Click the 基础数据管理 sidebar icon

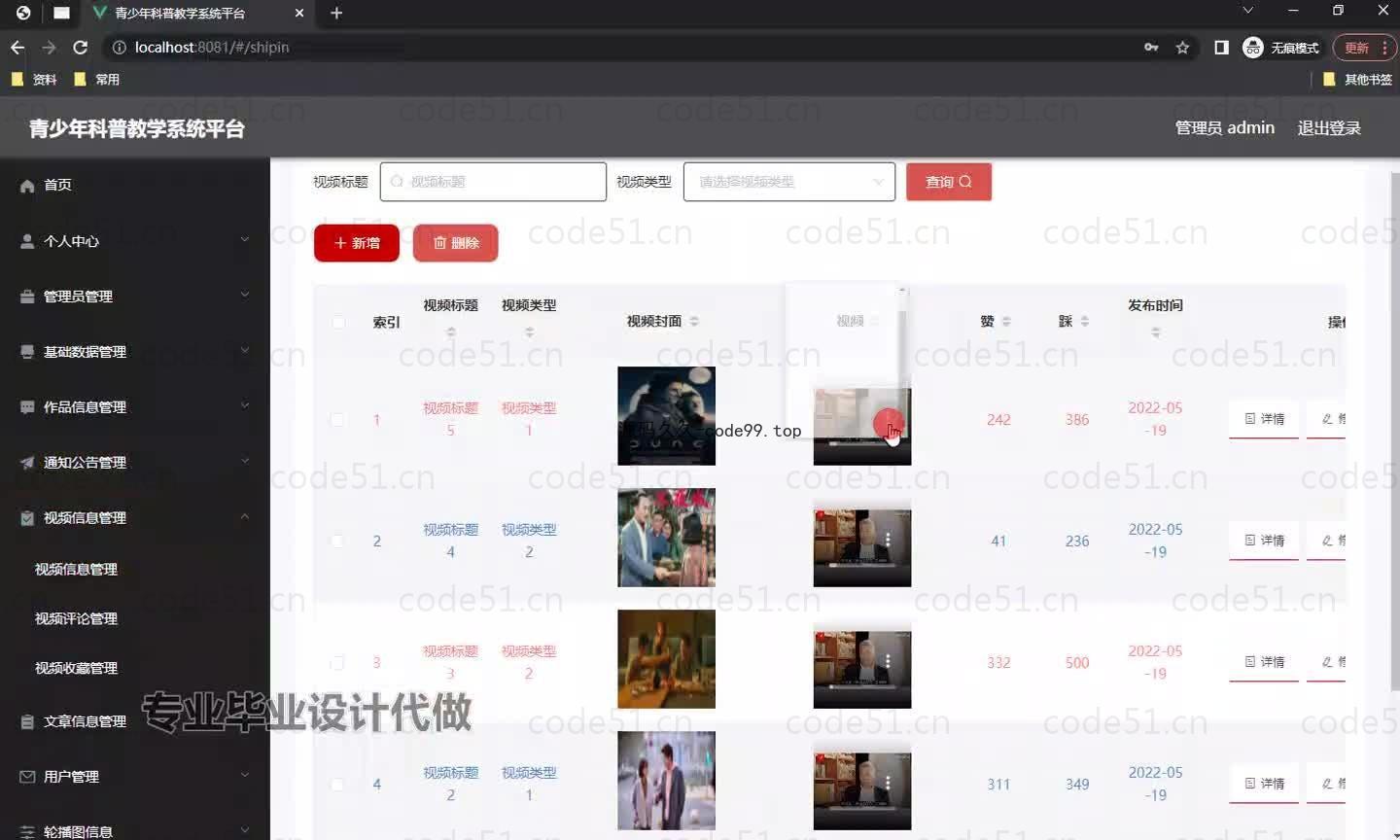[27, 352]
